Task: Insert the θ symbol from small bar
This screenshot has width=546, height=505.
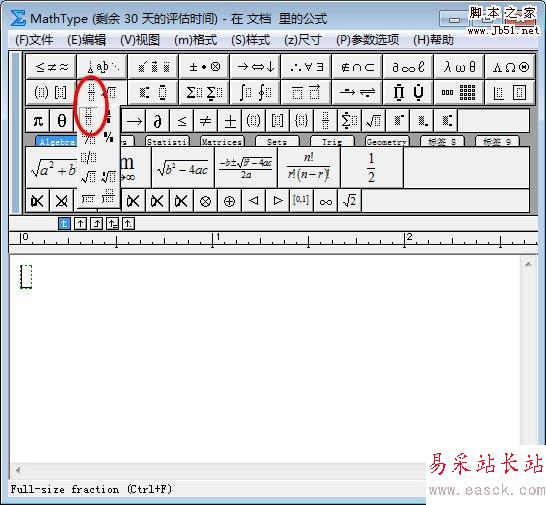Action: (x=62, y=121)
